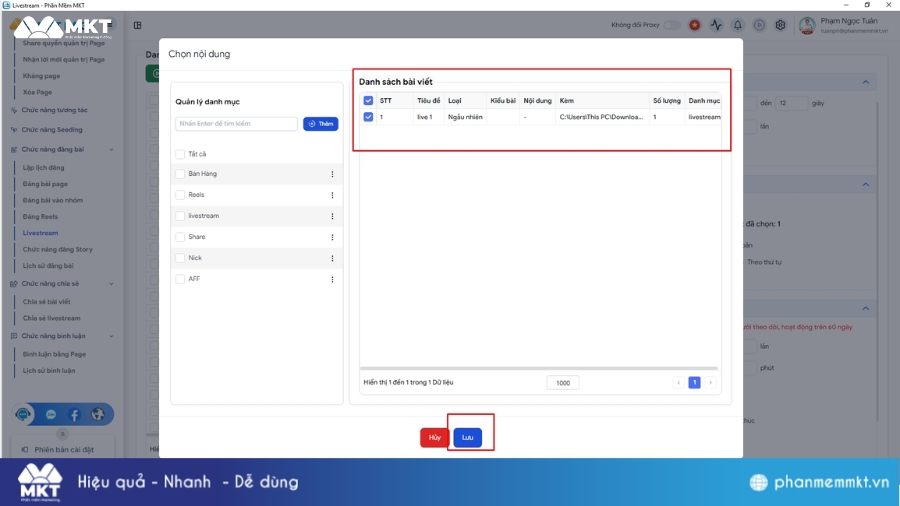
Task: Open Lịch sử bình luận item
Action: pyautogui.click(x=49, y=371)
